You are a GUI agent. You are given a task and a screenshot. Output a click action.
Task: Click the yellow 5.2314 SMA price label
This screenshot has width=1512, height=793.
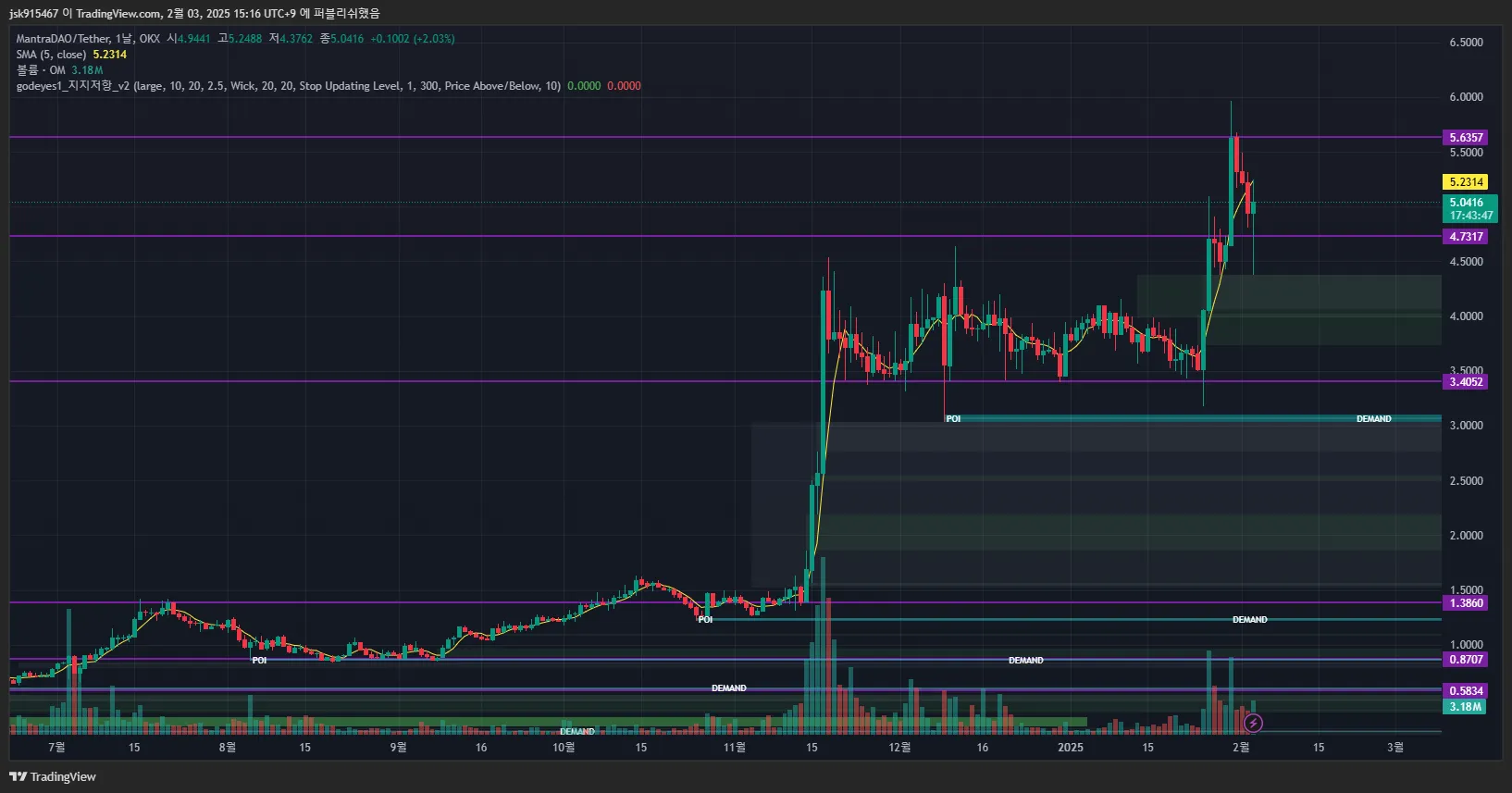coord(1466,182)
